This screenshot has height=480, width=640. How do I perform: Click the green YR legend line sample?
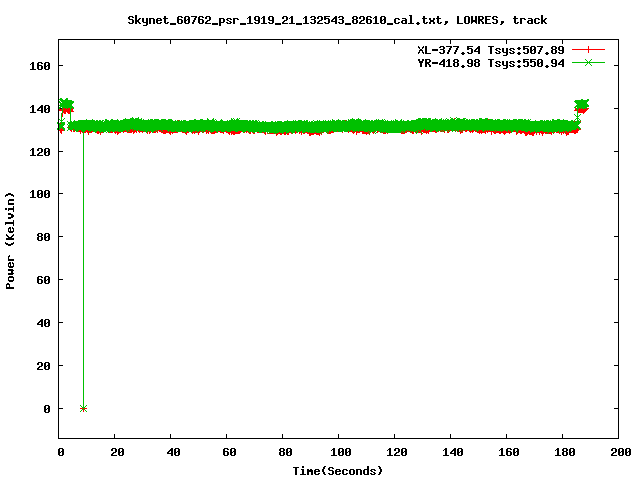[588, 63]
